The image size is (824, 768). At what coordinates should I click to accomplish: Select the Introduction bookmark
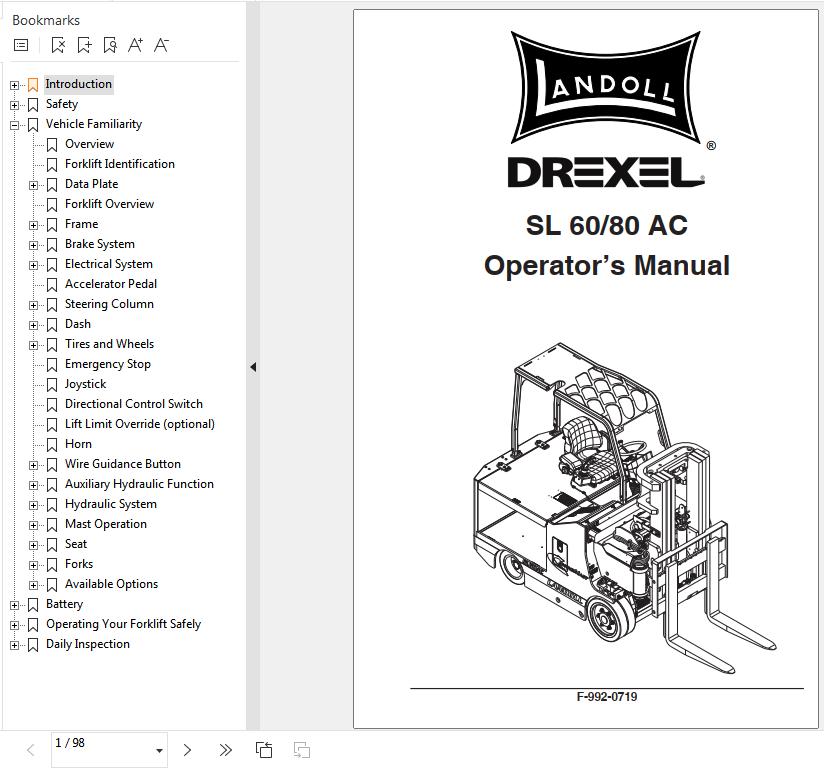pyautogui.click(x=78, y=84)
